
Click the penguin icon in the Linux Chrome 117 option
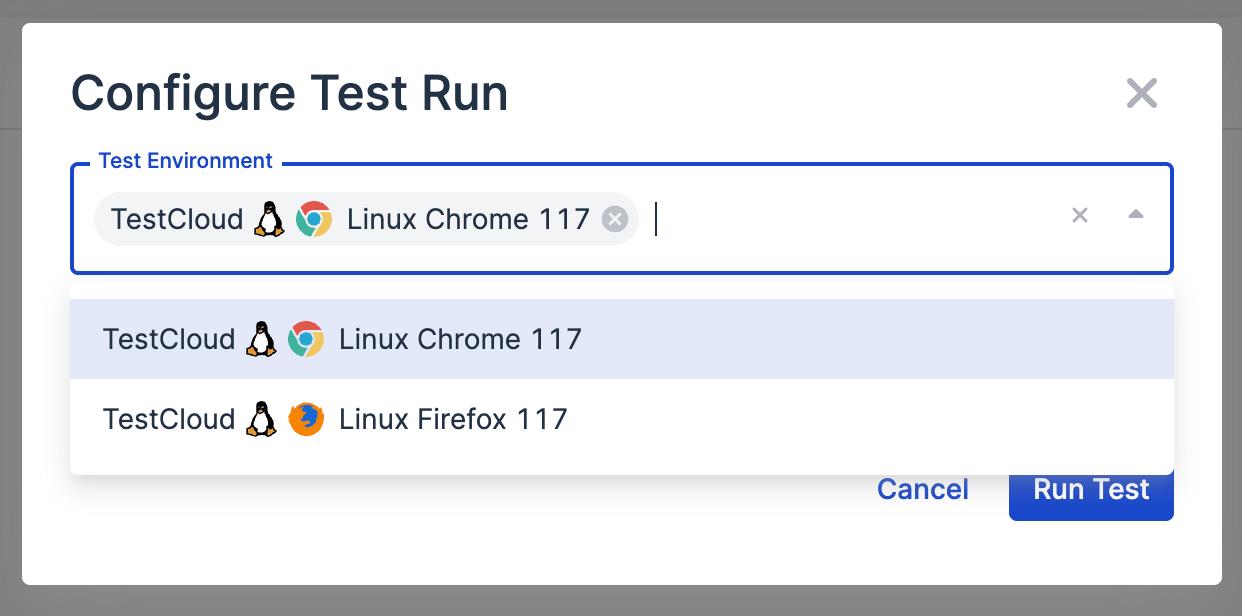tap(260, 338)
